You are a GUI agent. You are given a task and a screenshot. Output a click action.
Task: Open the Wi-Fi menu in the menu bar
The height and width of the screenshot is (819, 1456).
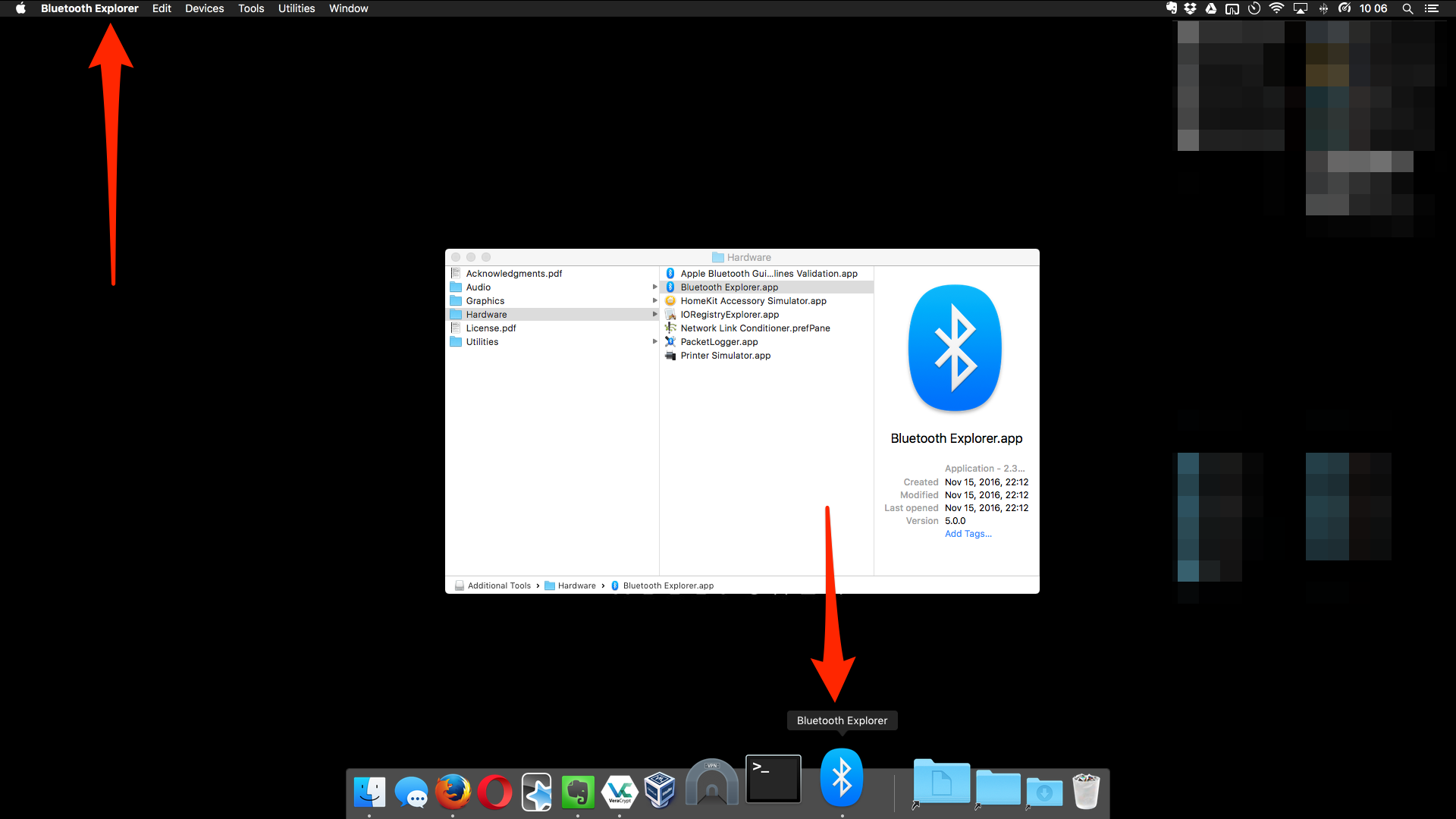pos(1277,8)
